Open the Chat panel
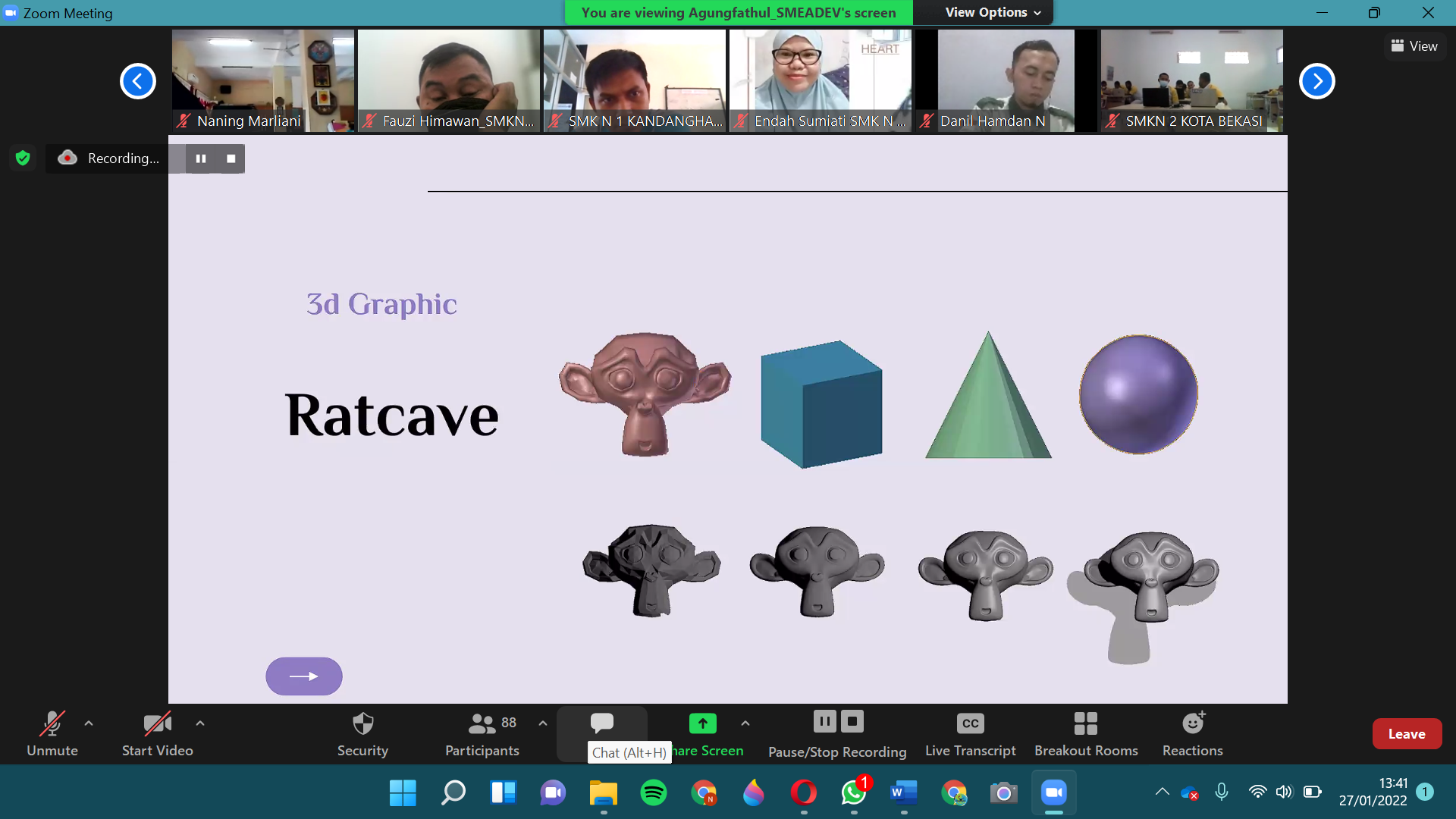 click(x=602, y=723)
